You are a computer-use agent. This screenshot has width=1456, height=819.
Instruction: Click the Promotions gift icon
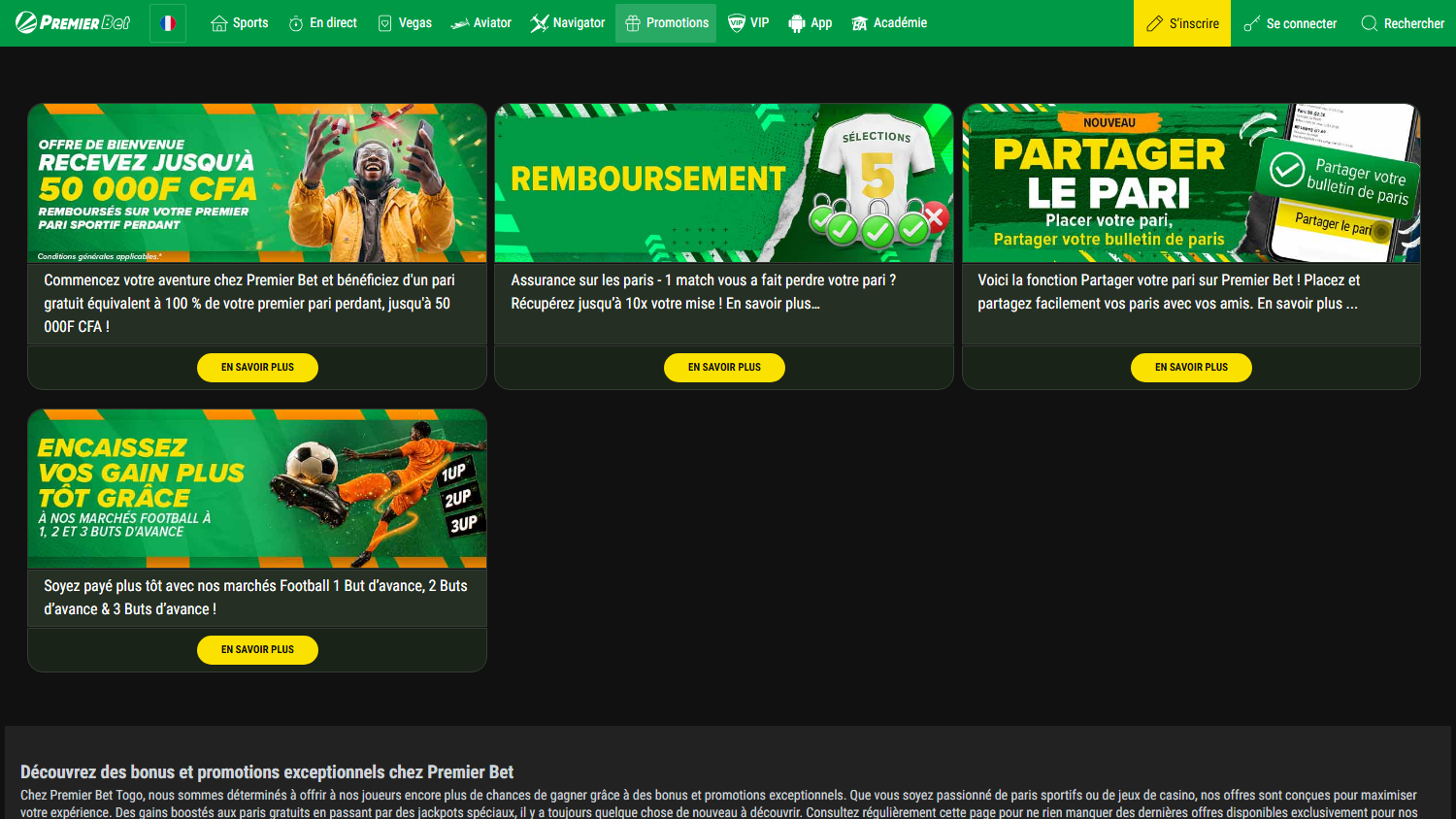[x=633, y=23]
